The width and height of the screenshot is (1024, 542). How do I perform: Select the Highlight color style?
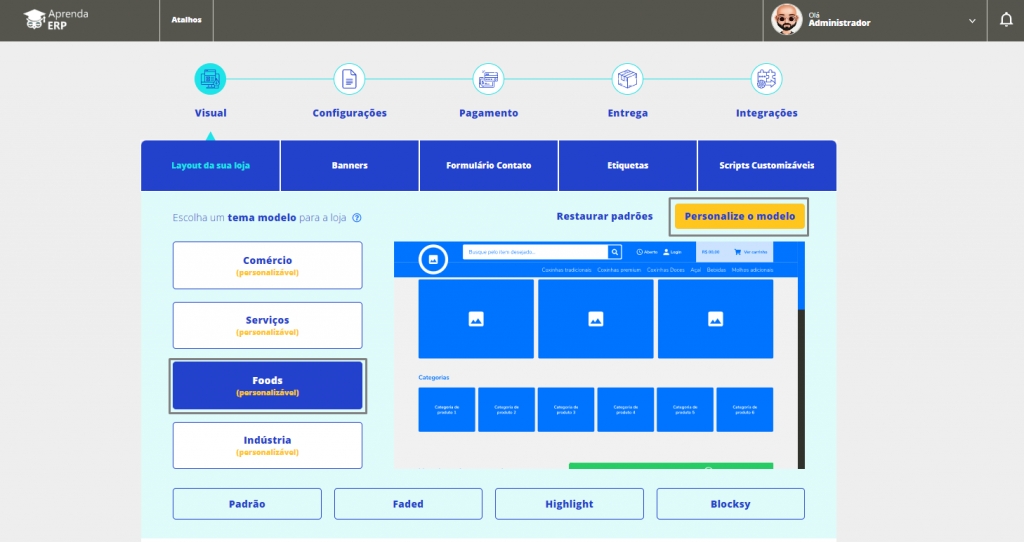click(569, 504)
